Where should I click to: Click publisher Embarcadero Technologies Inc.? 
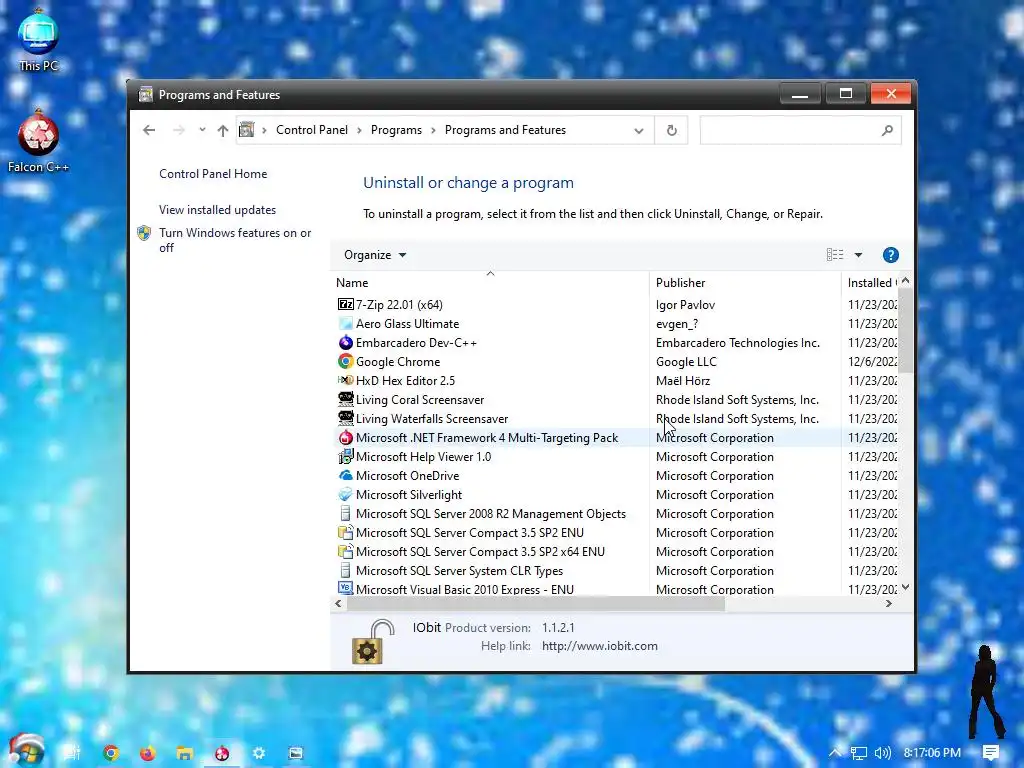tap(737, 342)
